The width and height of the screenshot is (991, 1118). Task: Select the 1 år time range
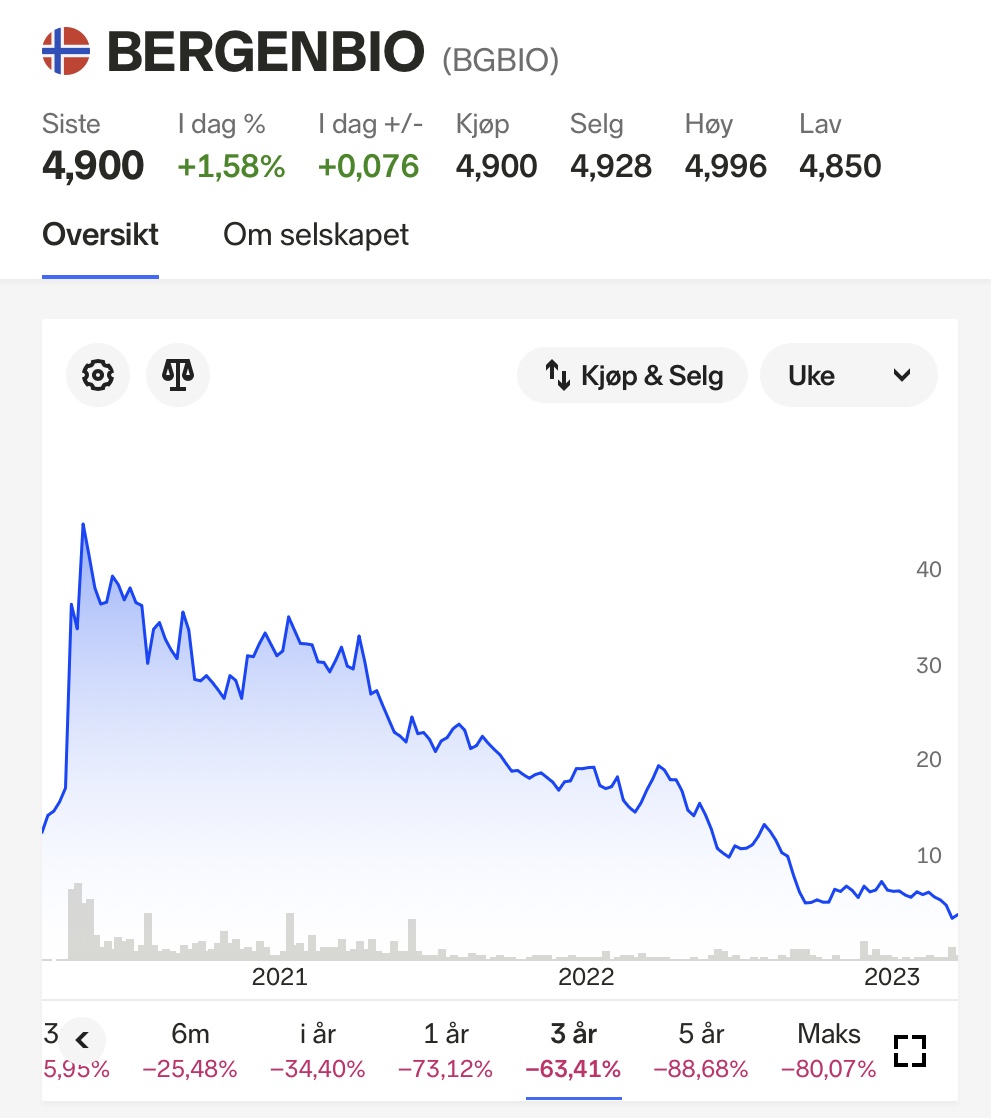click(446, 1050)
